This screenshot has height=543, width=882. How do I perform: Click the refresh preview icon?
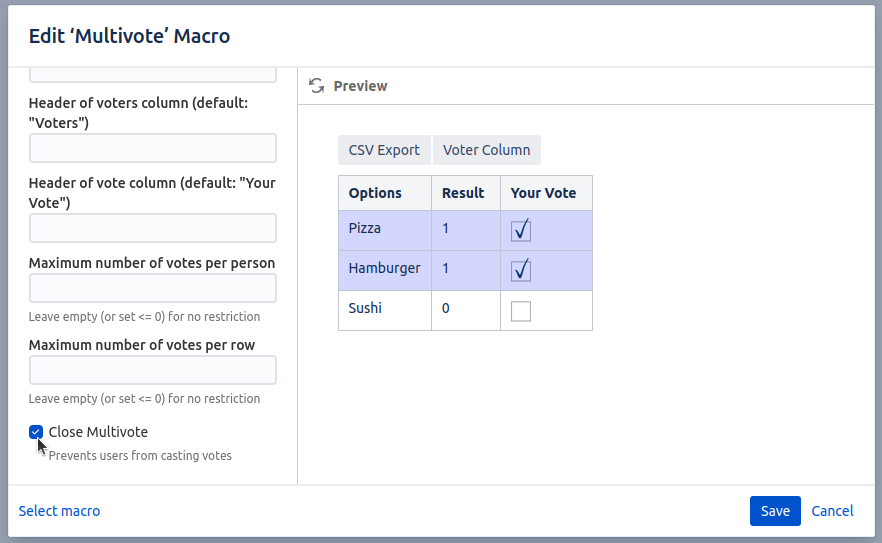[x=316, y=86]
